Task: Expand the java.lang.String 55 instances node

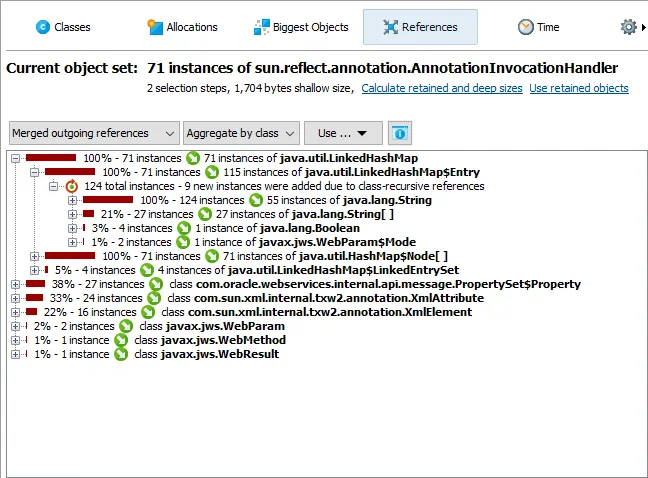Action: click(x=72, y=200)
